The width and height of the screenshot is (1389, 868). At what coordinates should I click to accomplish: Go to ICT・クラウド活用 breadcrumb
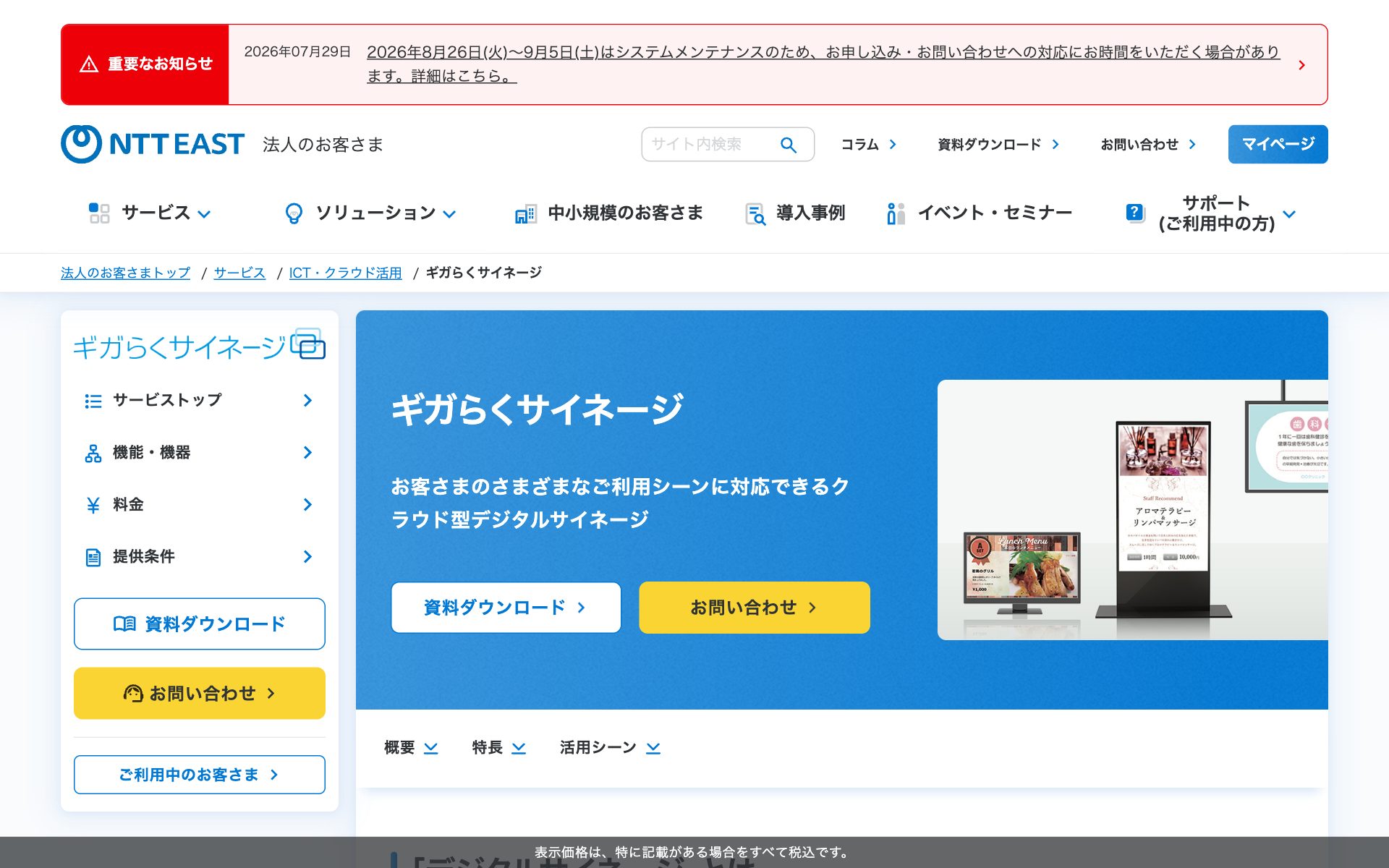point(345,273)
